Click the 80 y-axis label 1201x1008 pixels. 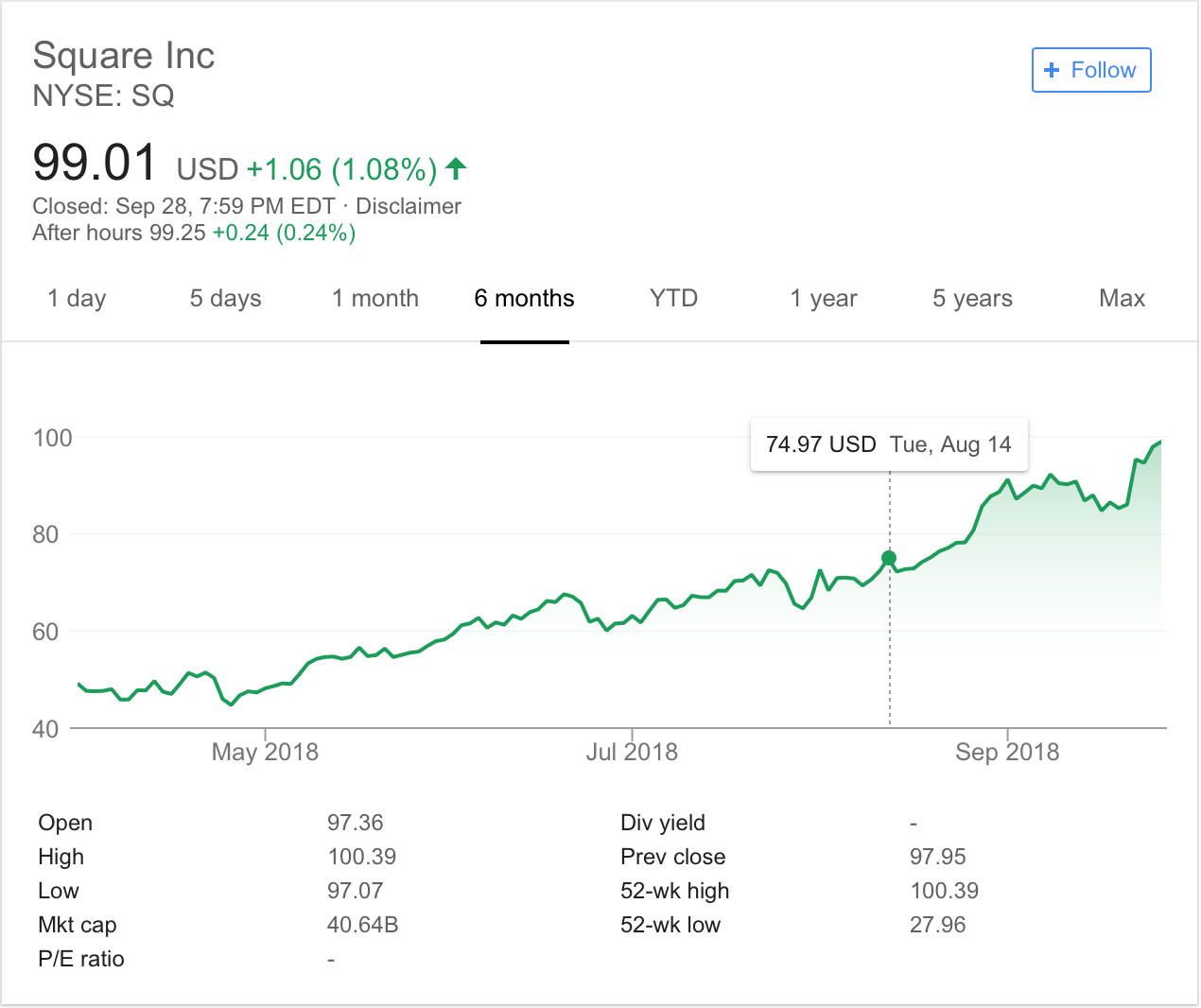pyautogui.click(x=45, y=534)
